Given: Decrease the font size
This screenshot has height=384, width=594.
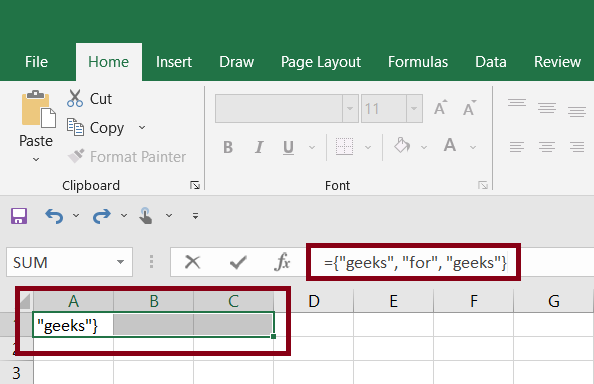Looking at the screenshot, I should [x=469, y=108].
